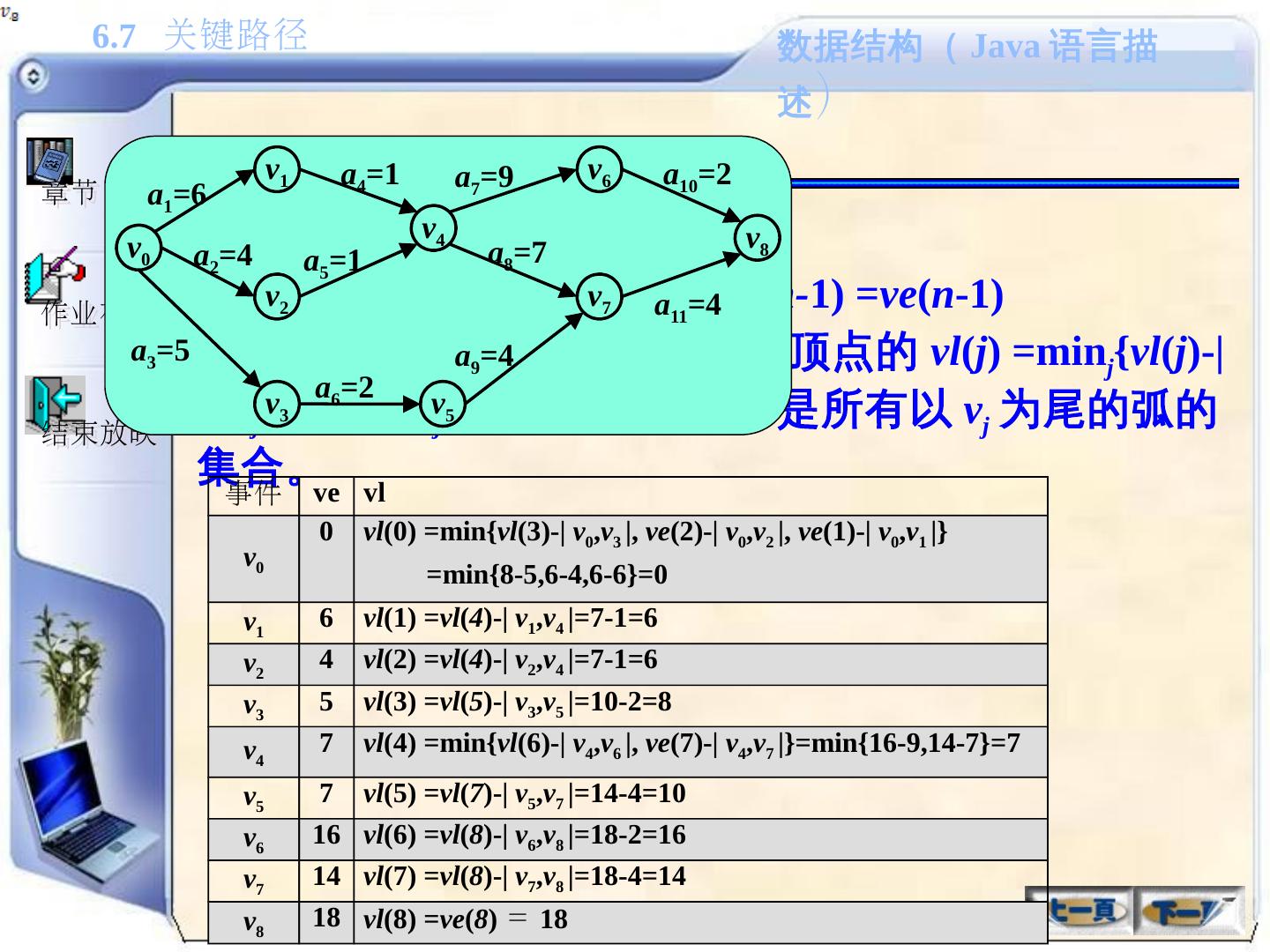
Task: Click edge label a5=1
Action: pyautogui.click(x=332, y=263)
